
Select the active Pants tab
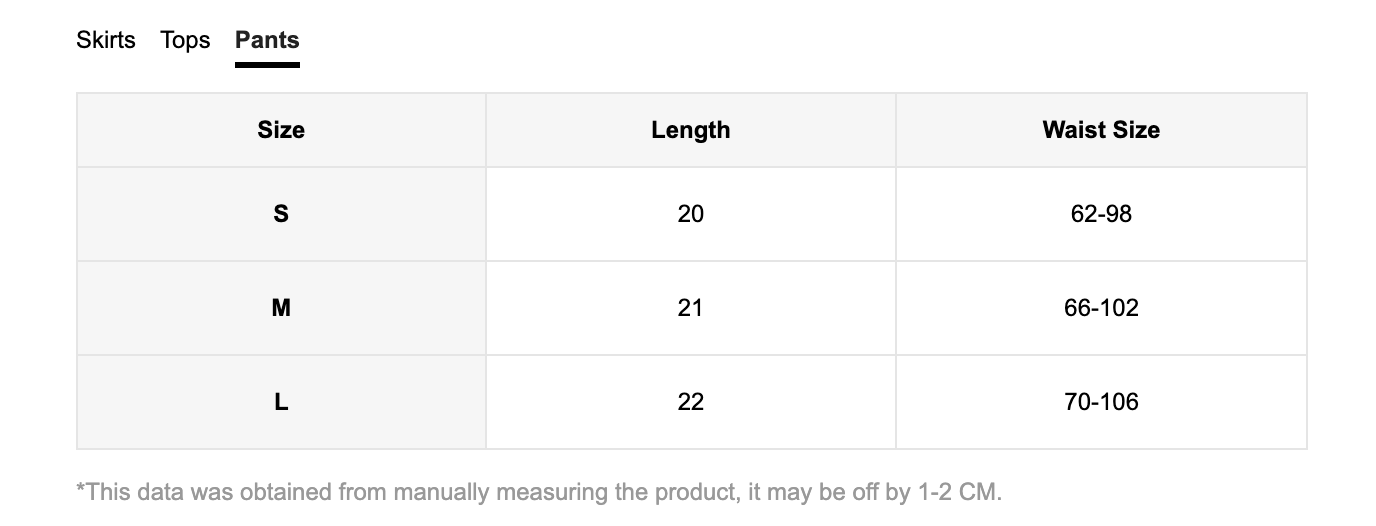[267, 40]
